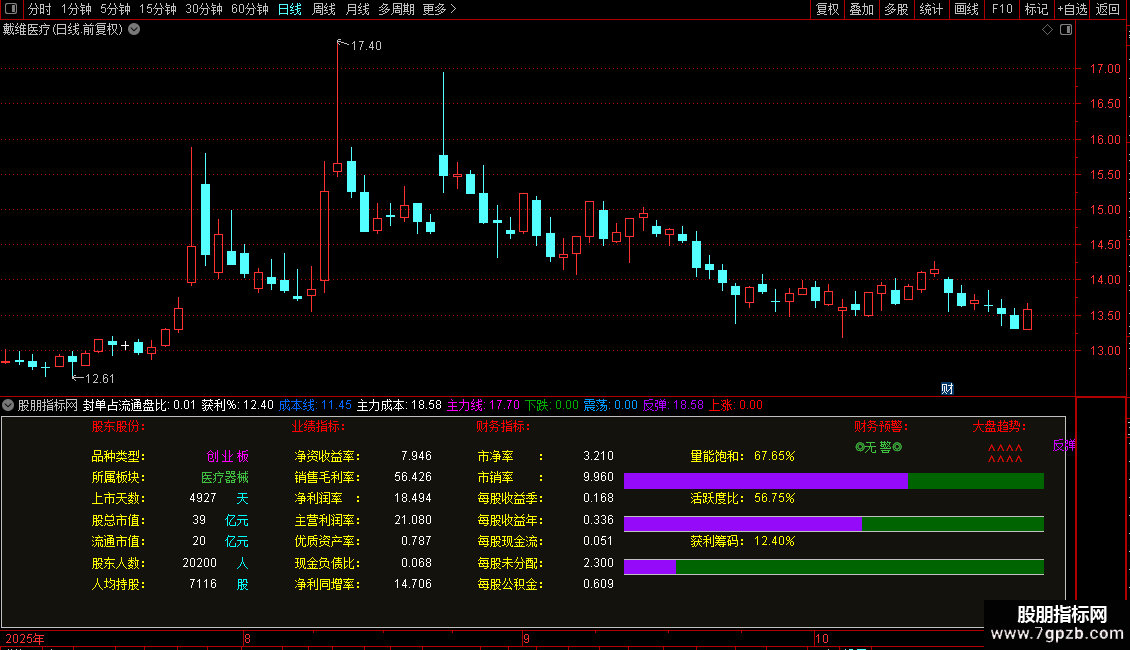Switch to the 5分钟 period tab
The height and width of the screenshot is (650, 1130).
[x=115, y=9]
